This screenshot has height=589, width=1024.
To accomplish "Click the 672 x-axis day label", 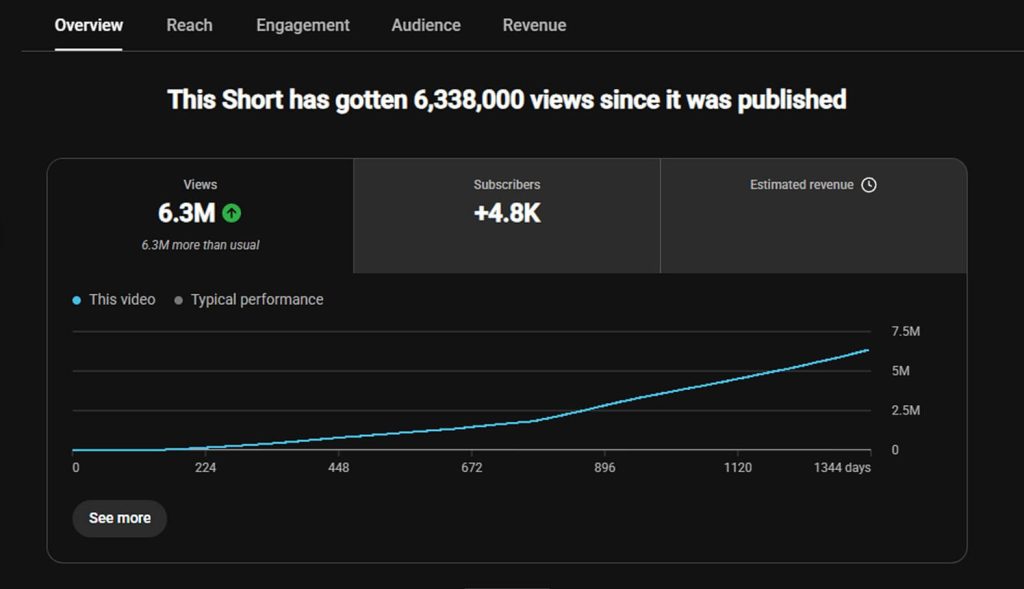I will [472, 468].
